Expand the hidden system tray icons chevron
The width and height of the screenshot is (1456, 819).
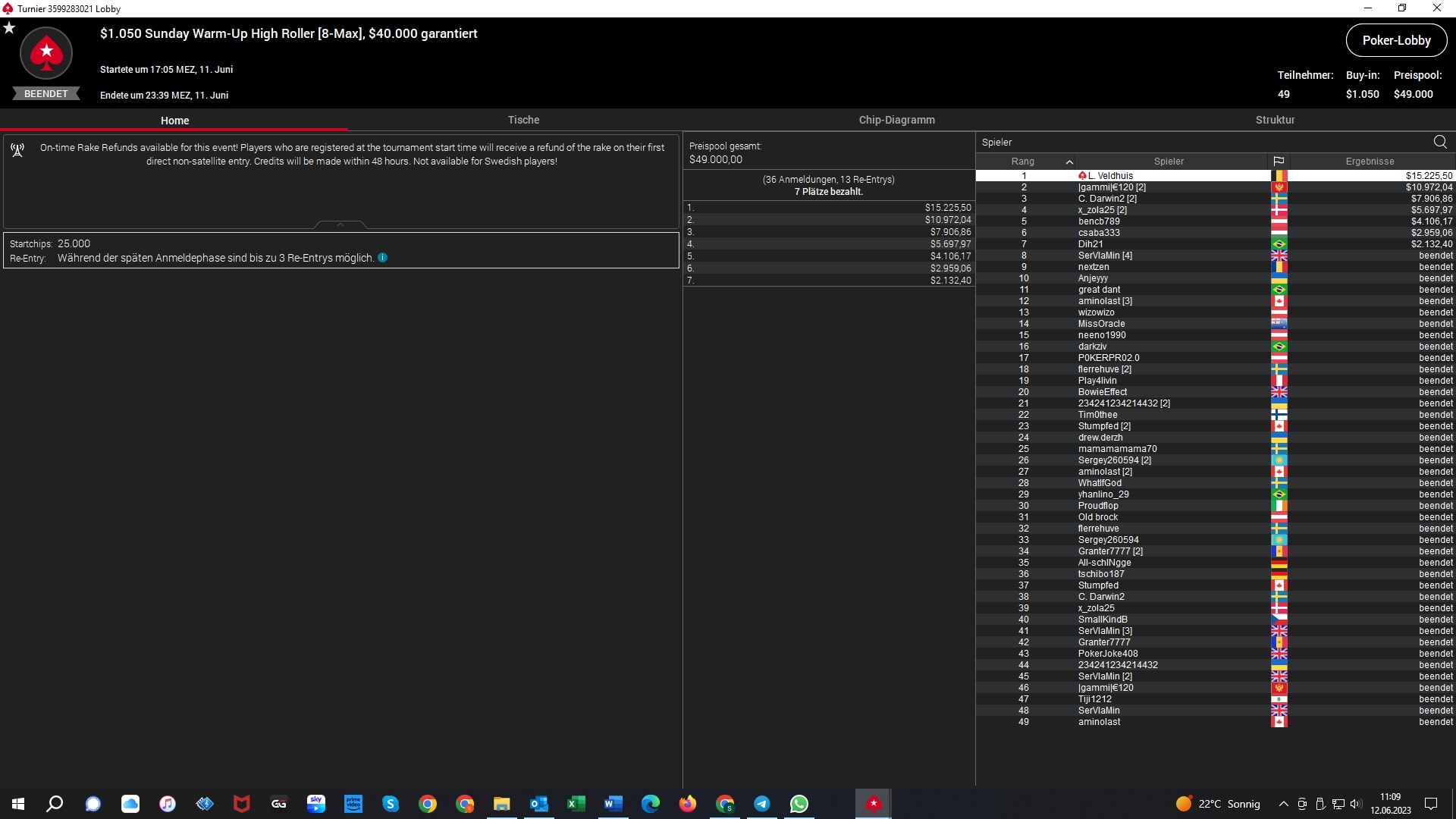[1283, 804]
